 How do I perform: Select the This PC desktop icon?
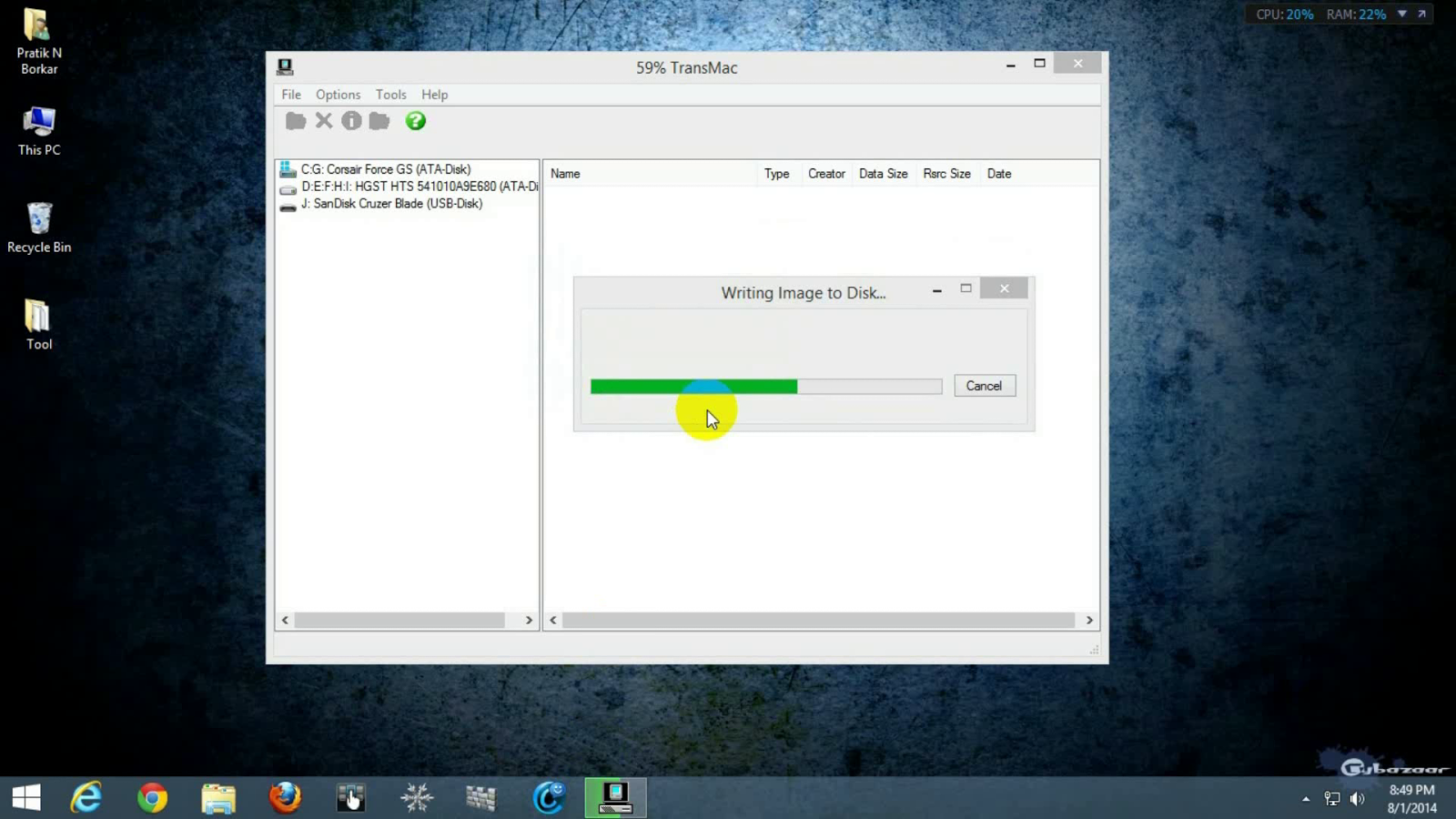[38, 131]
